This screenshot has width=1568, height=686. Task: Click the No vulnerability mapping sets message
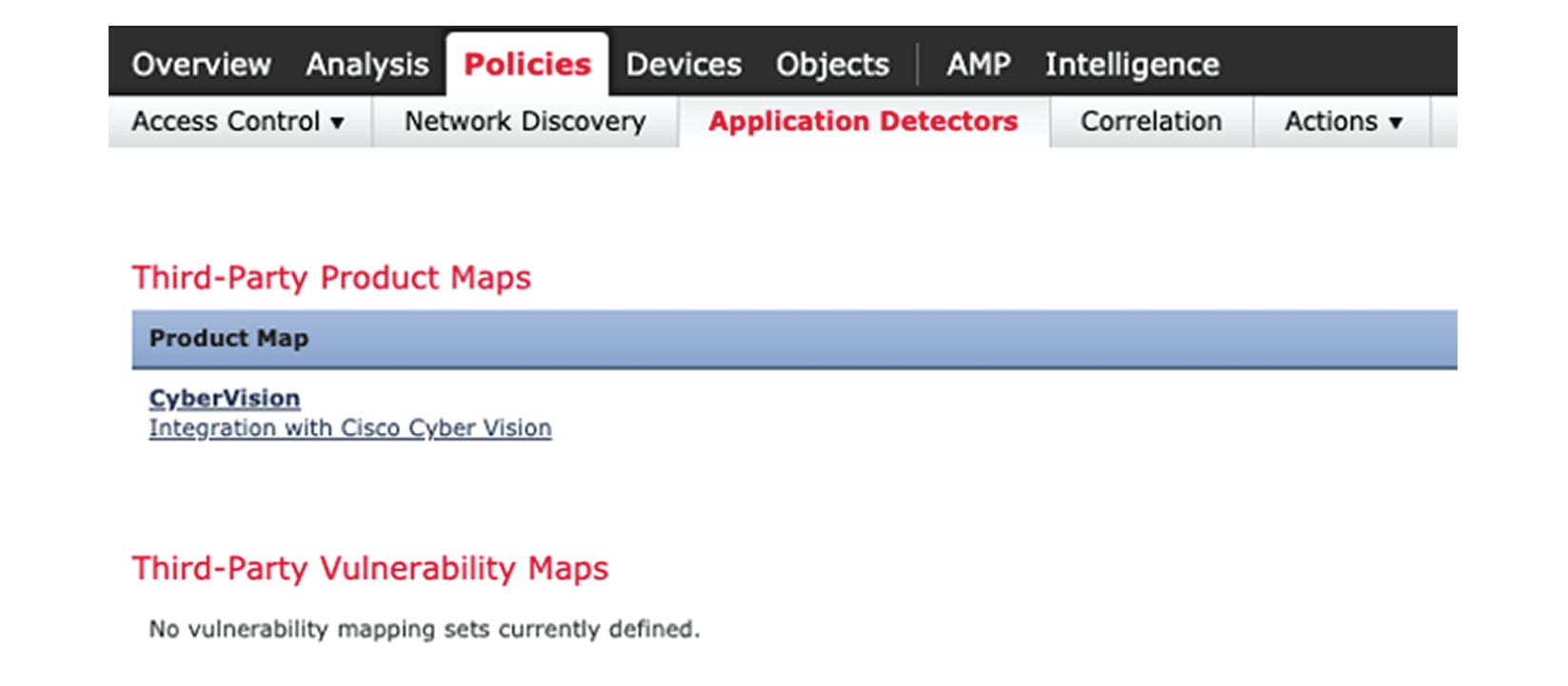[425, 629]
